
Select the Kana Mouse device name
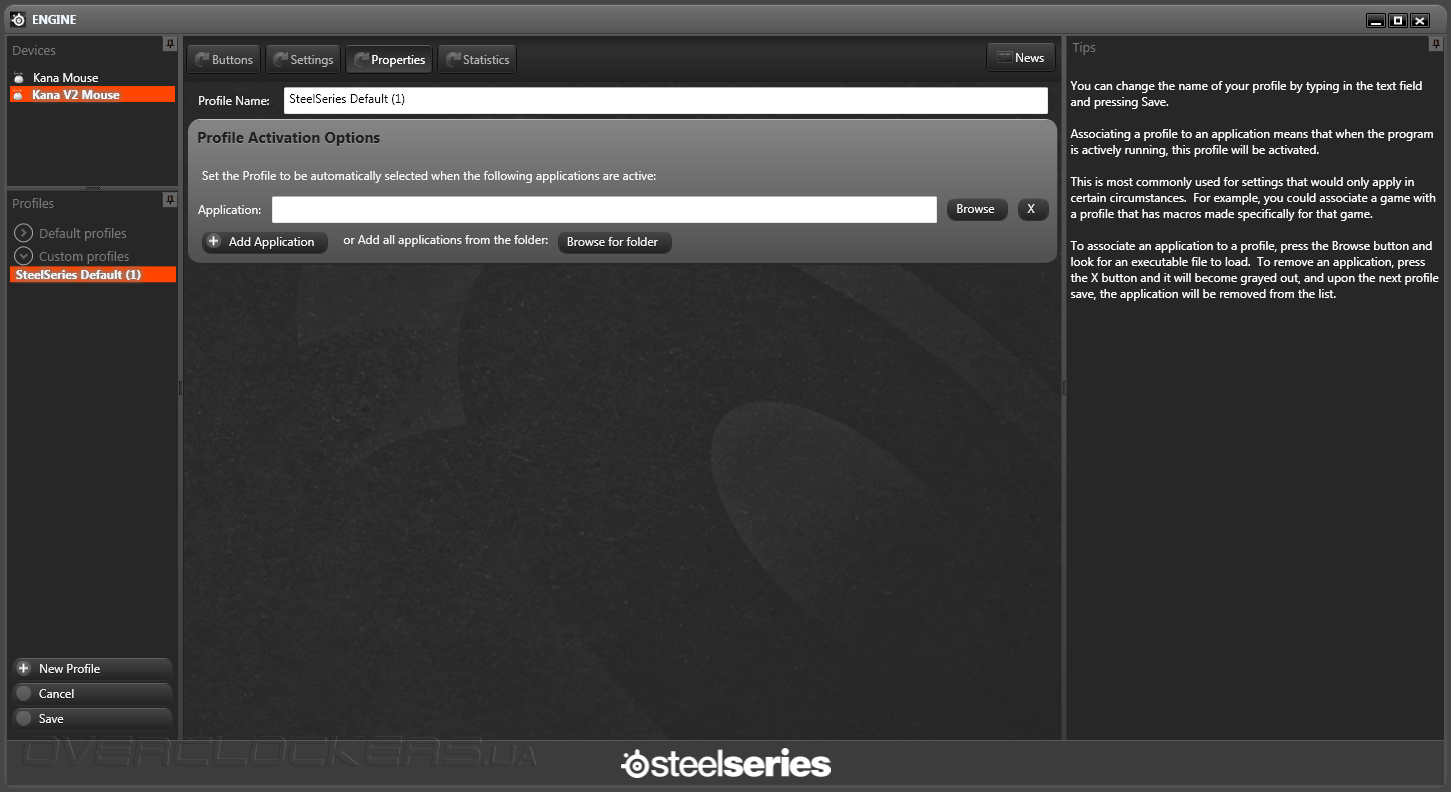pos(66,78)
